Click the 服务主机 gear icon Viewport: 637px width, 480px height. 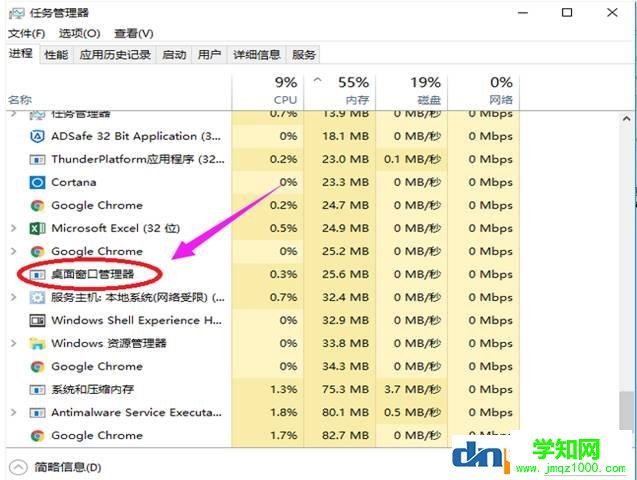click(37, 298)
